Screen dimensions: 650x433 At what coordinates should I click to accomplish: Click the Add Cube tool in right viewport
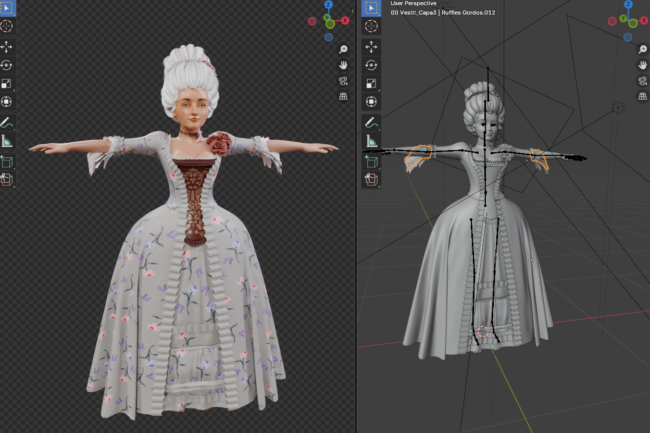point(371,160)
